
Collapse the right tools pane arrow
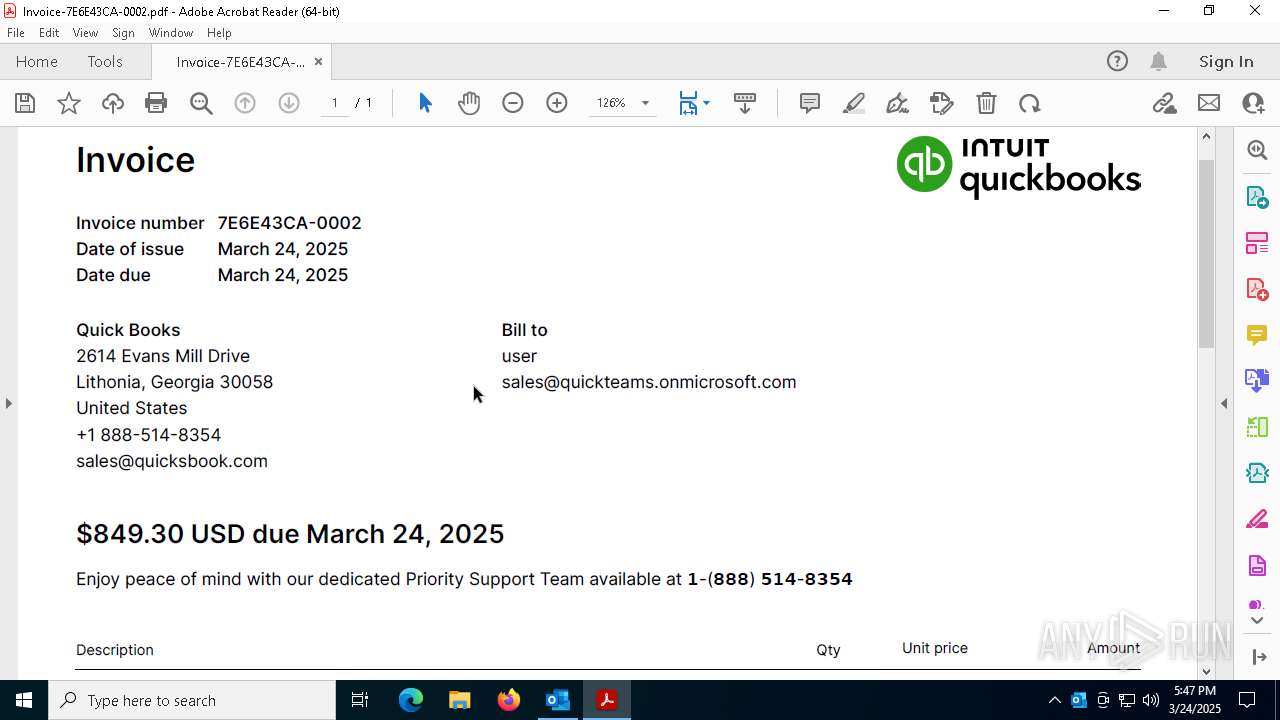tap(1224, 403)
